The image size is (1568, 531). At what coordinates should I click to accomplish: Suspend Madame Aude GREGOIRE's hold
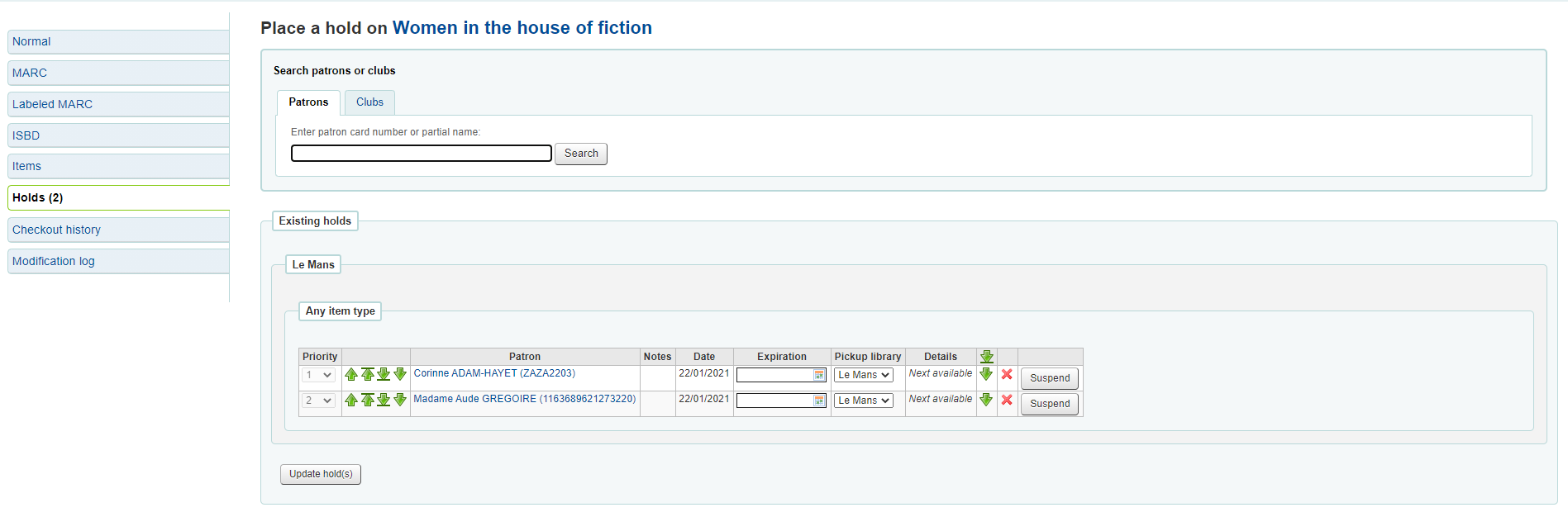1049,404
